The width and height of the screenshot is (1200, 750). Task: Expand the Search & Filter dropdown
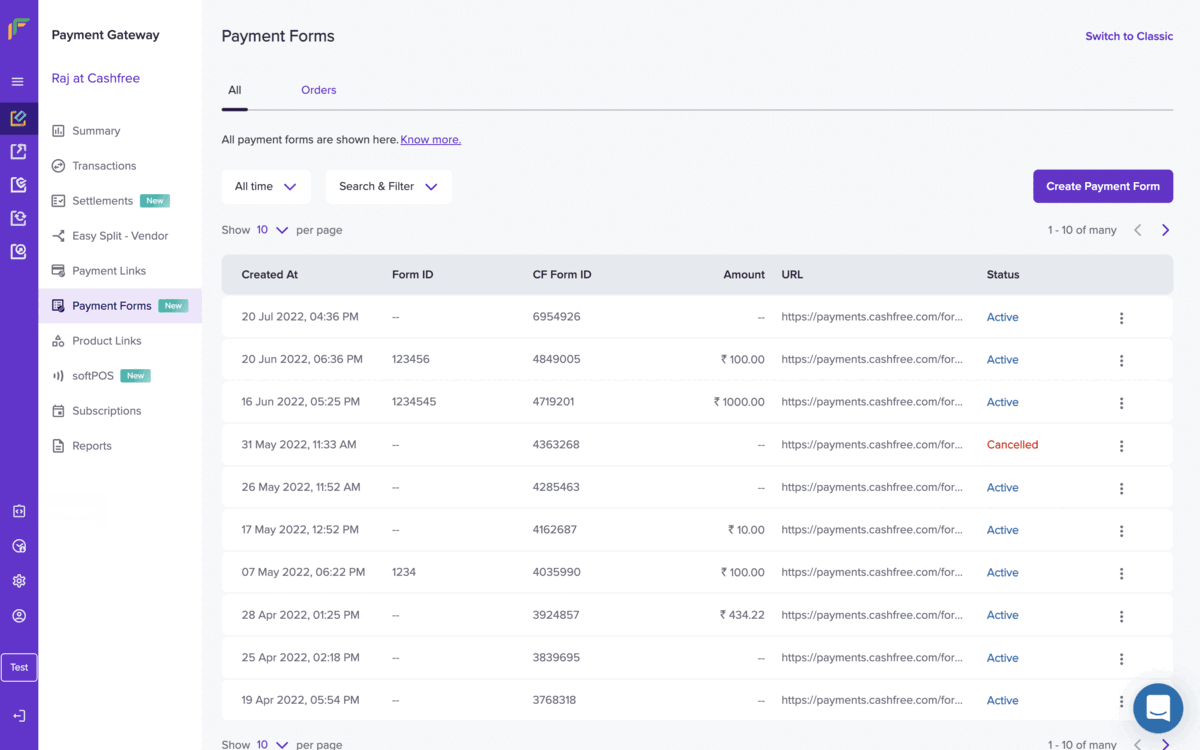[389, 187]
